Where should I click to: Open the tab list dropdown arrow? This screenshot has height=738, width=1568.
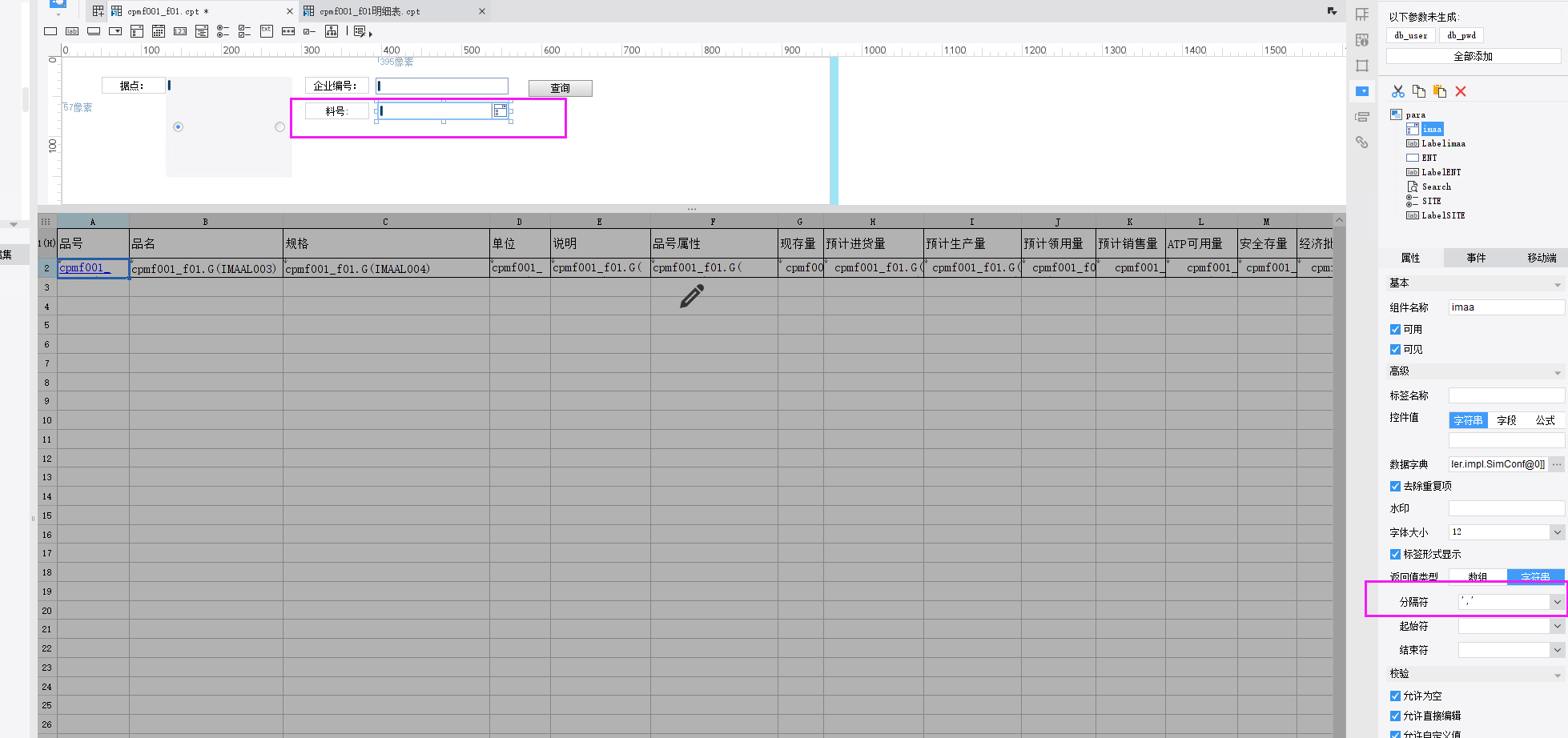pos(1332,11)
